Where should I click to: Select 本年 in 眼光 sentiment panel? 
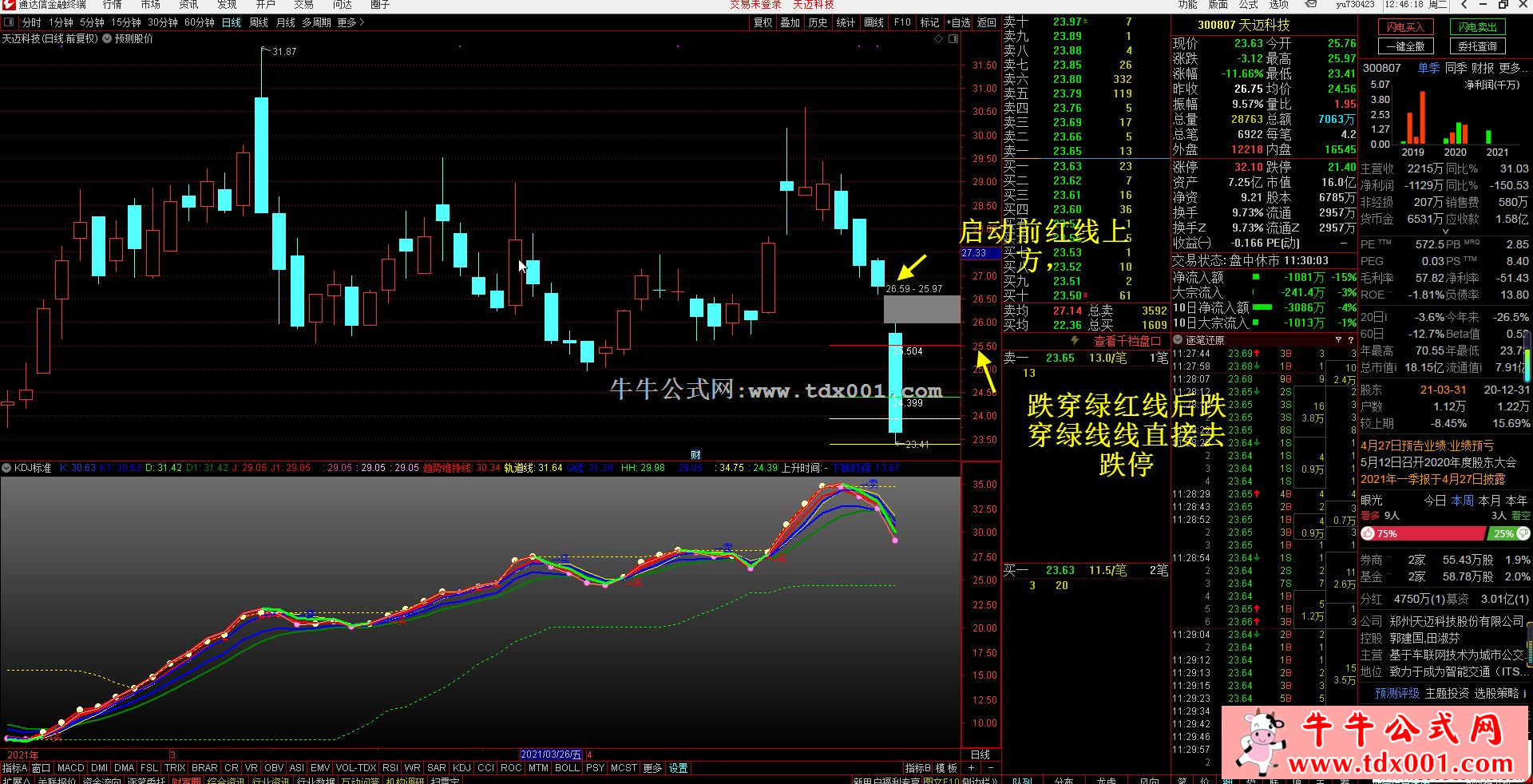(x=1516, y=501)
